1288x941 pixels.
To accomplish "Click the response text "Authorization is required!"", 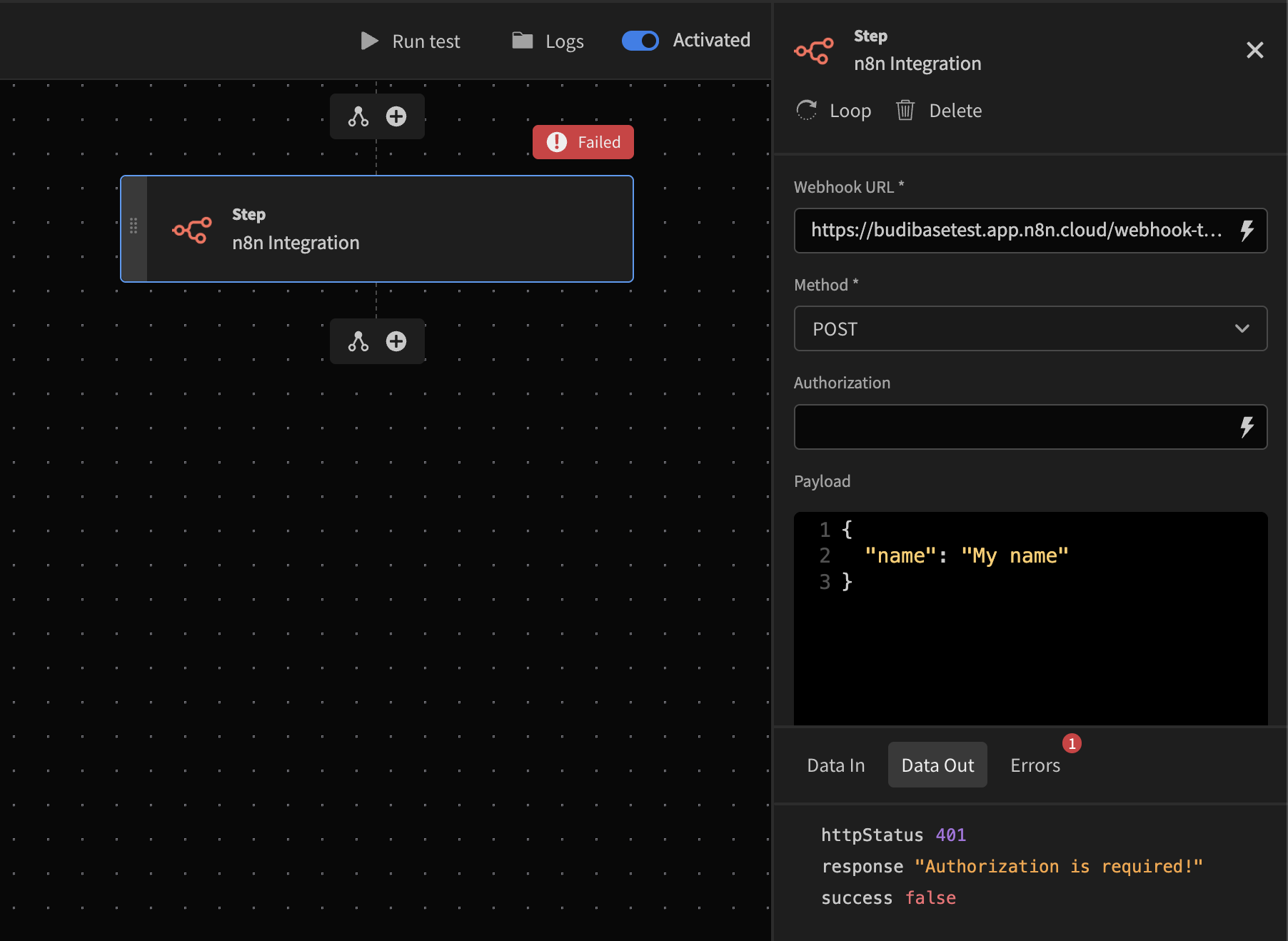I will (1059, 866).
